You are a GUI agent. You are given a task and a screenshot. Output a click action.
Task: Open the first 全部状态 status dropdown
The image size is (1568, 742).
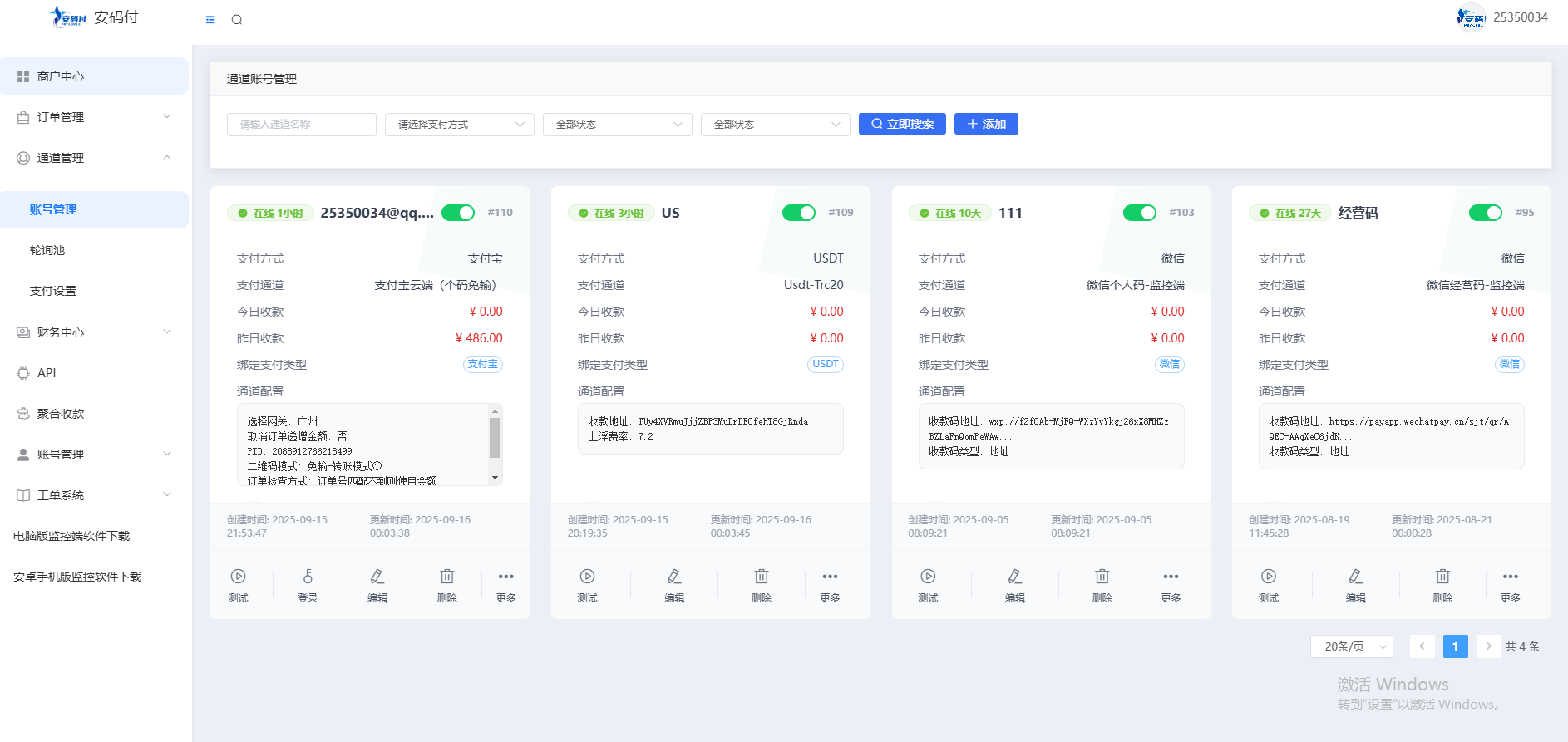click(618, 125)
